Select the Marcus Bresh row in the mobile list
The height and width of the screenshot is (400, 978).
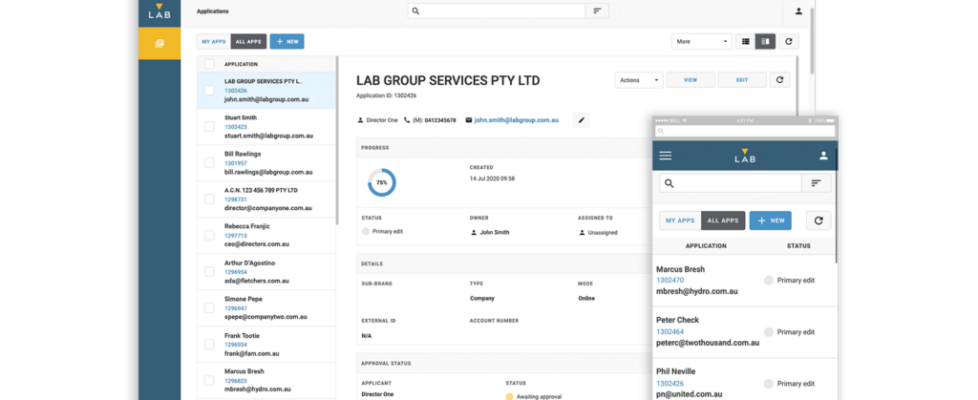(x=745, y=280)
